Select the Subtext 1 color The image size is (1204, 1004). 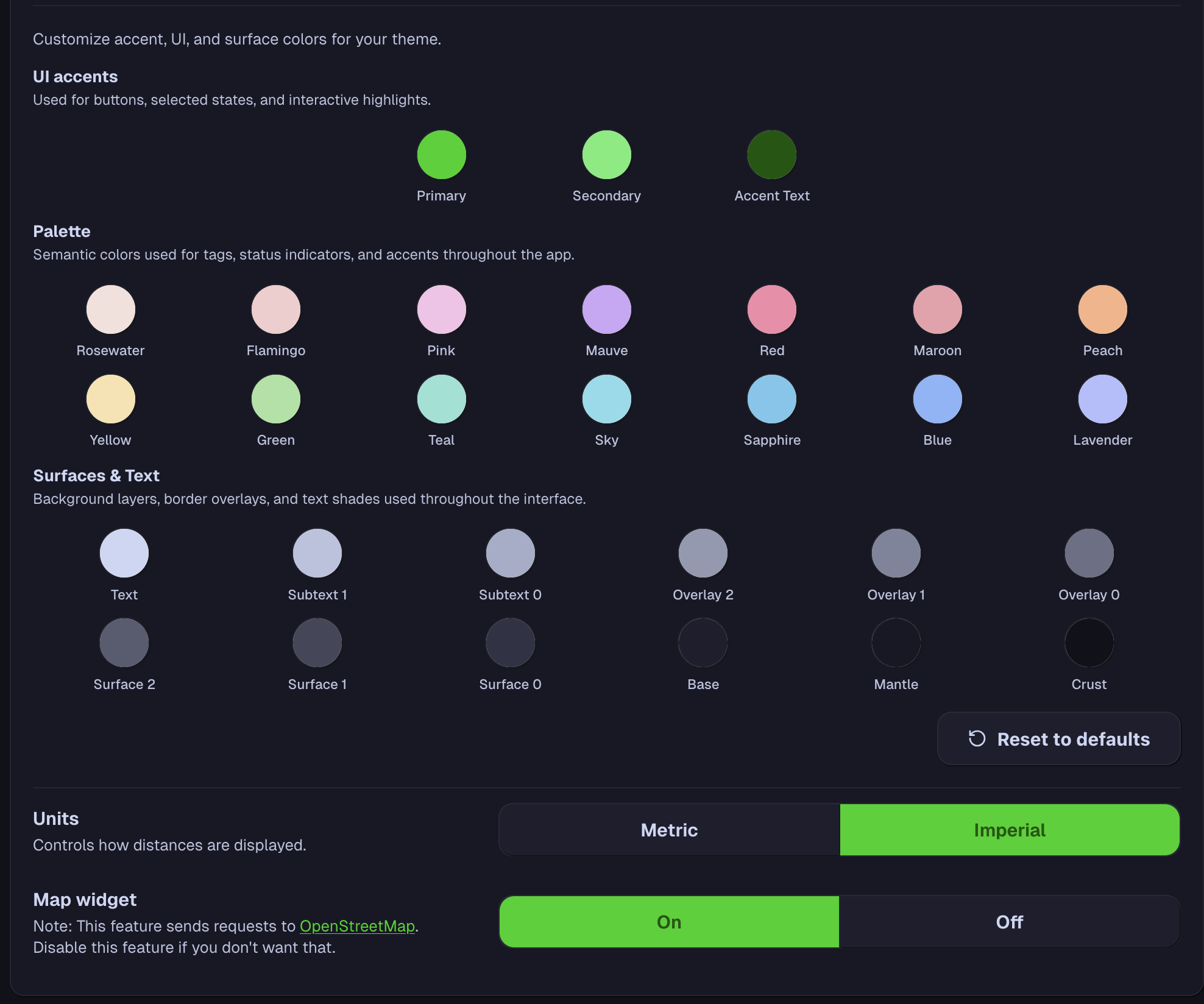[317, 552]
